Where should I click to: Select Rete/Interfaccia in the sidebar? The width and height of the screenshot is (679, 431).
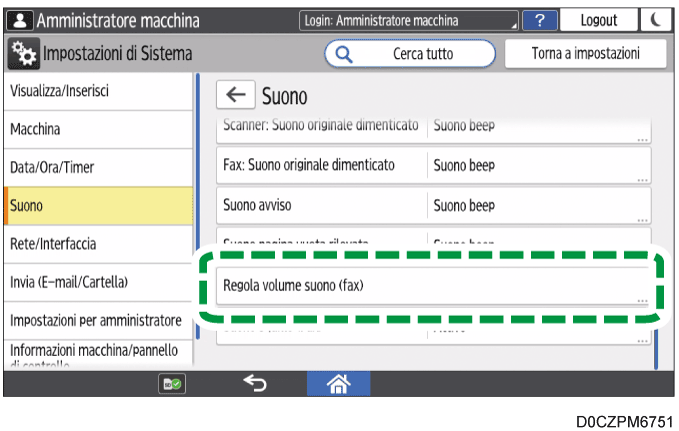(x=96, y=244)
